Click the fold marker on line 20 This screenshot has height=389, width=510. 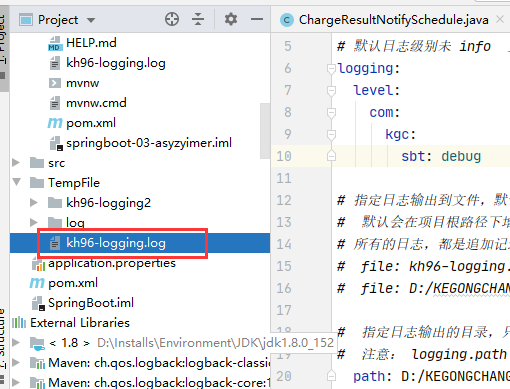331,376
